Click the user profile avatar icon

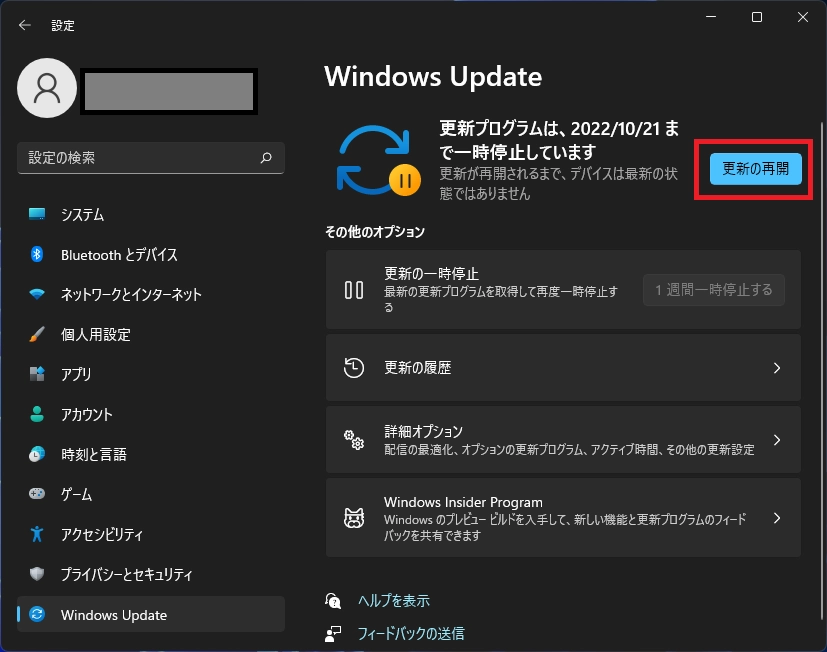pos(47,88)
